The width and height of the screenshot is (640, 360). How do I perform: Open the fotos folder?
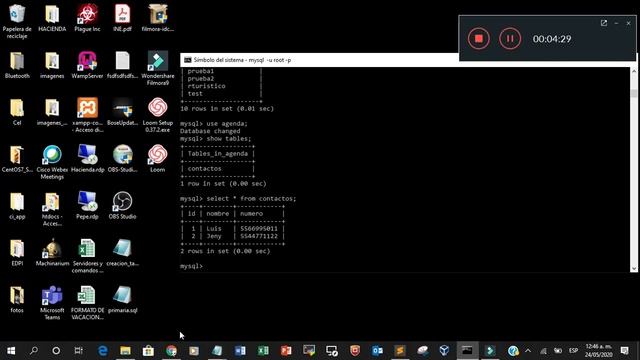pos(17,300)
